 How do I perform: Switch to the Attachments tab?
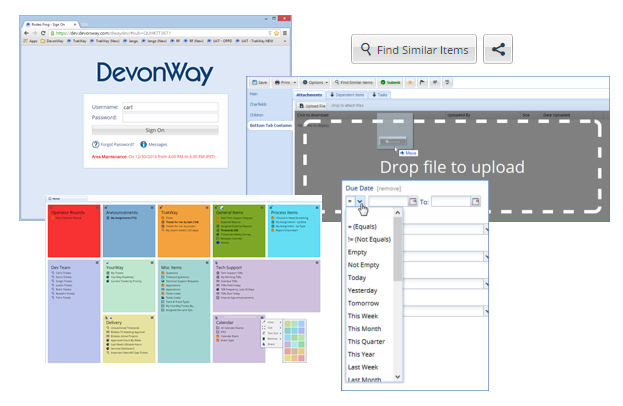309,95
